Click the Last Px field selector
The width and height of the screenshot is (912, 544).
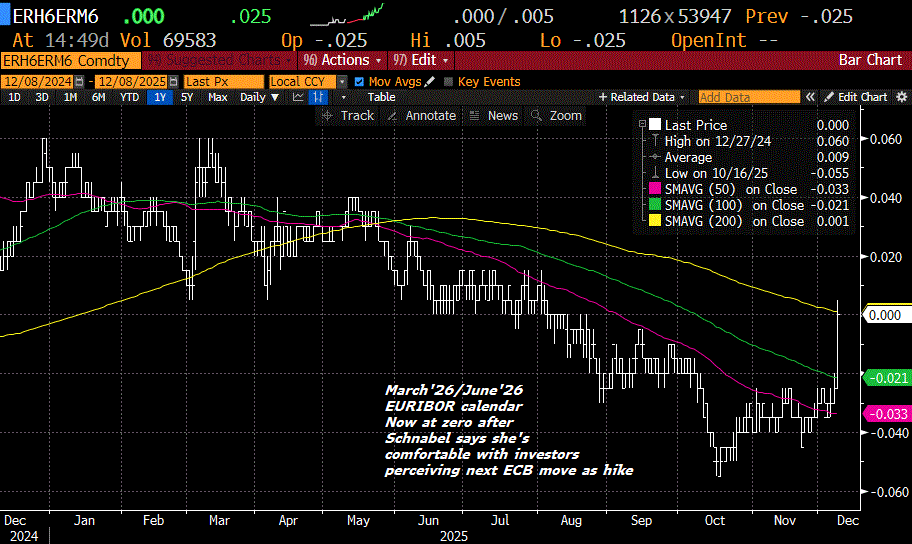[224, 82]
